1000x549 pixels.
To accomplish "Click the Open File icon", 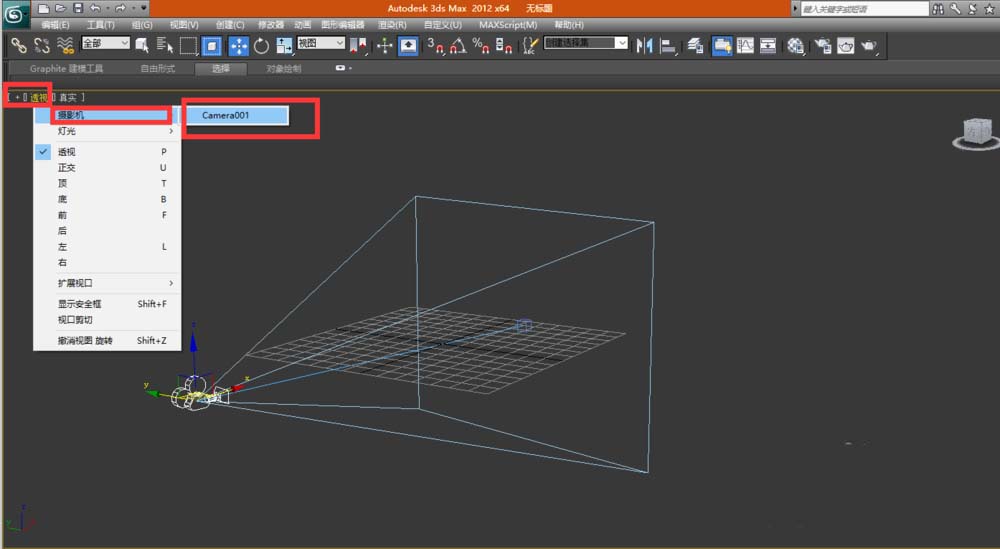I will 61,8.
